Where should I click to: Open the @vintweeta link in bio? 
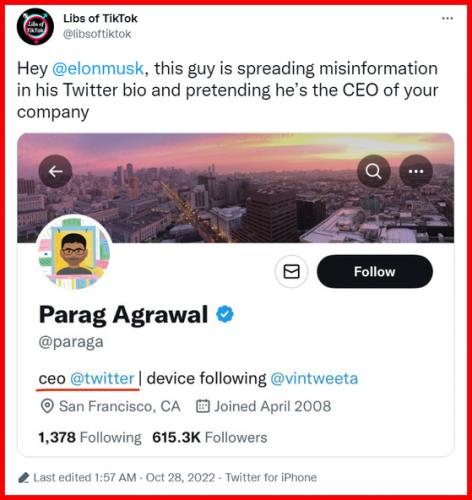[x=314, y=378]
